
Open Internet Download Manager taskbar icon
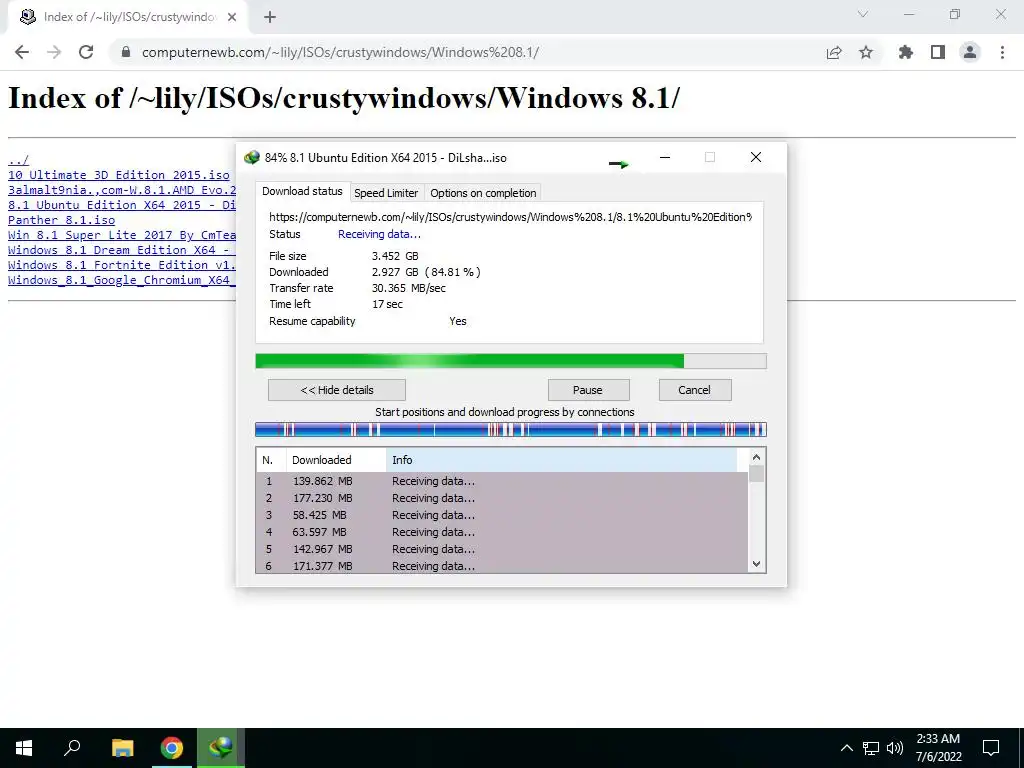tap(221, 748)
